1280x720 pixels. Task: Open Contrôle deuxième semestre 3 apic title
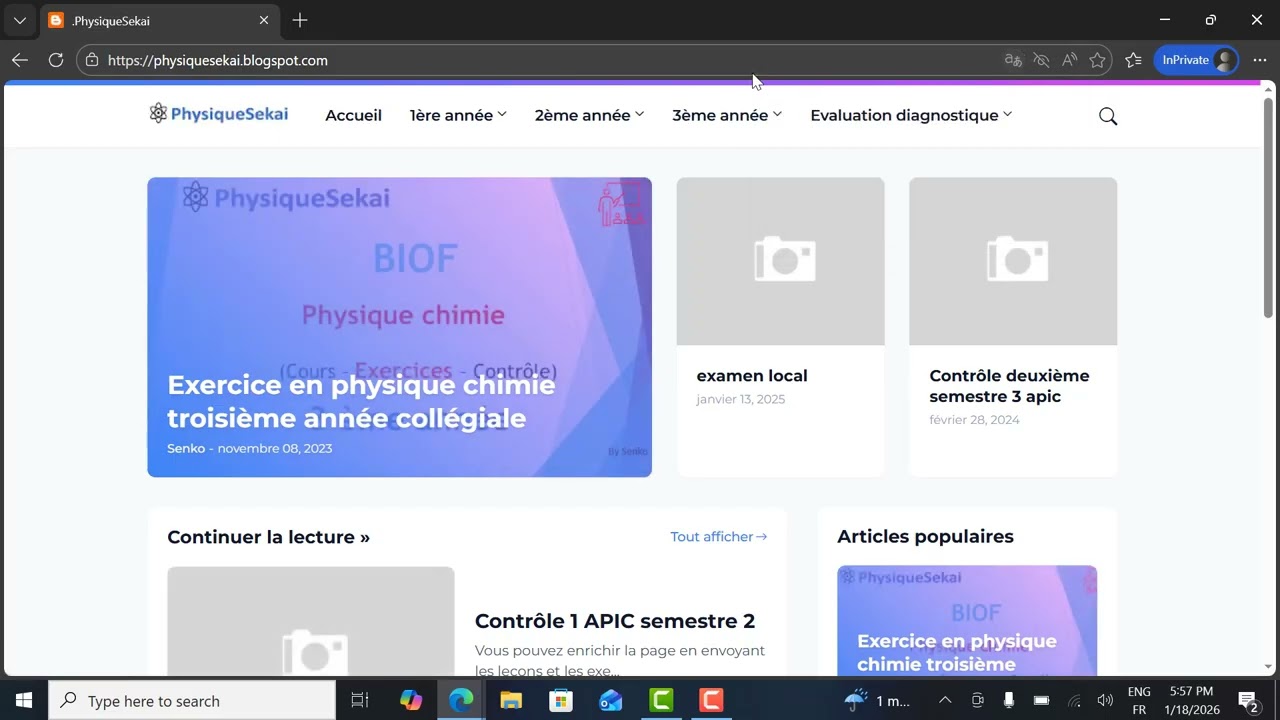coord(1009,386)
